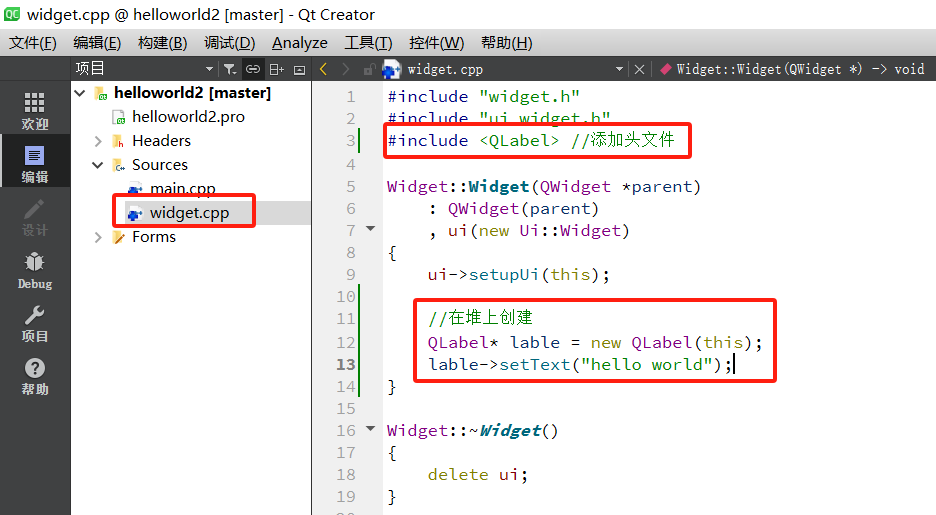Open the 控件(W) menu
This screenshot has height=515, width=936.
click(x=436, y=43)
